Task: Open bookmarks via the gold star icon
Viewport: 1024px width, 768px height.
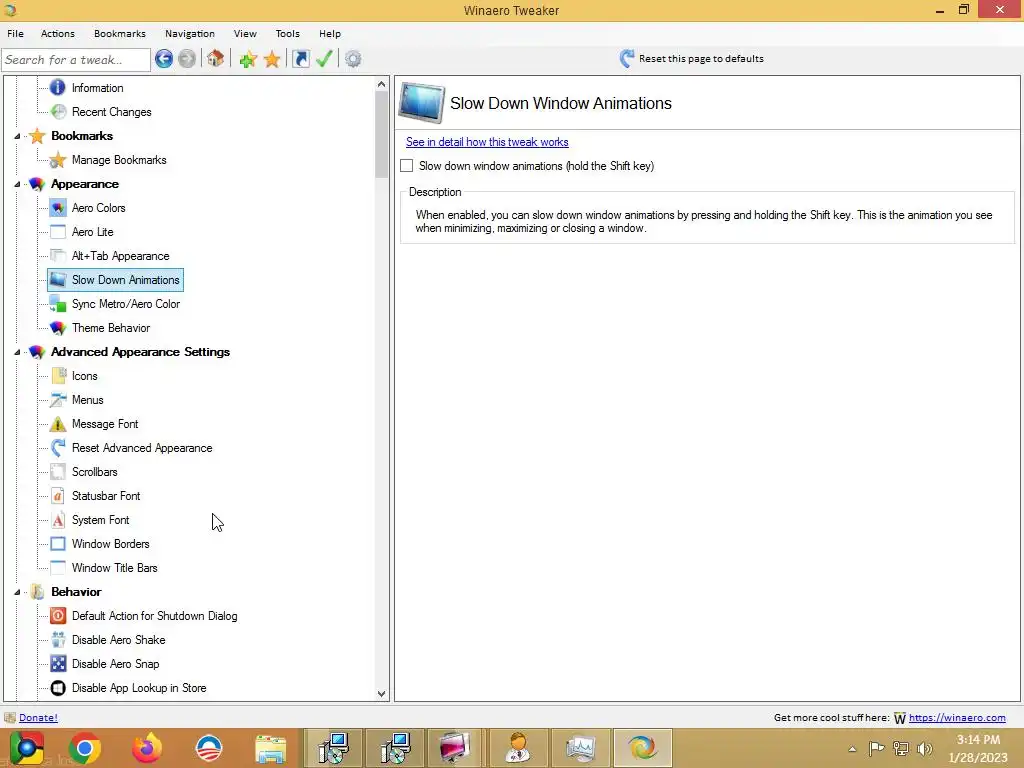Action: 272,59
